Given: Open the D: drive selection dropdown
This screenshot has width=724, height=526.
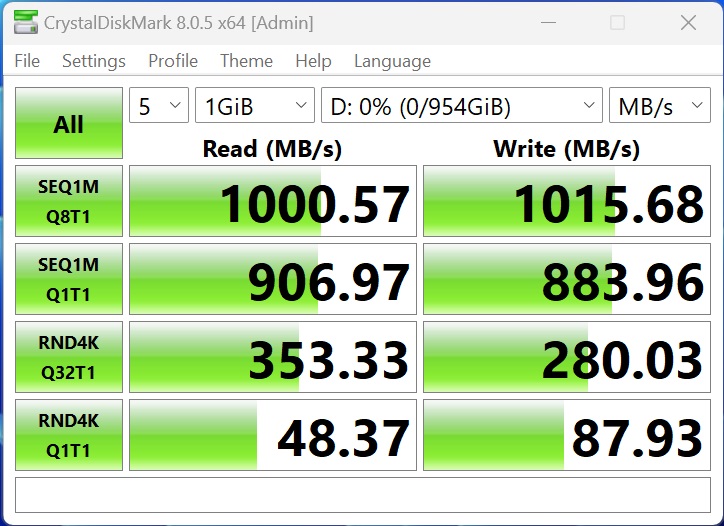Looking at the screenshot, I should [461, 106].
